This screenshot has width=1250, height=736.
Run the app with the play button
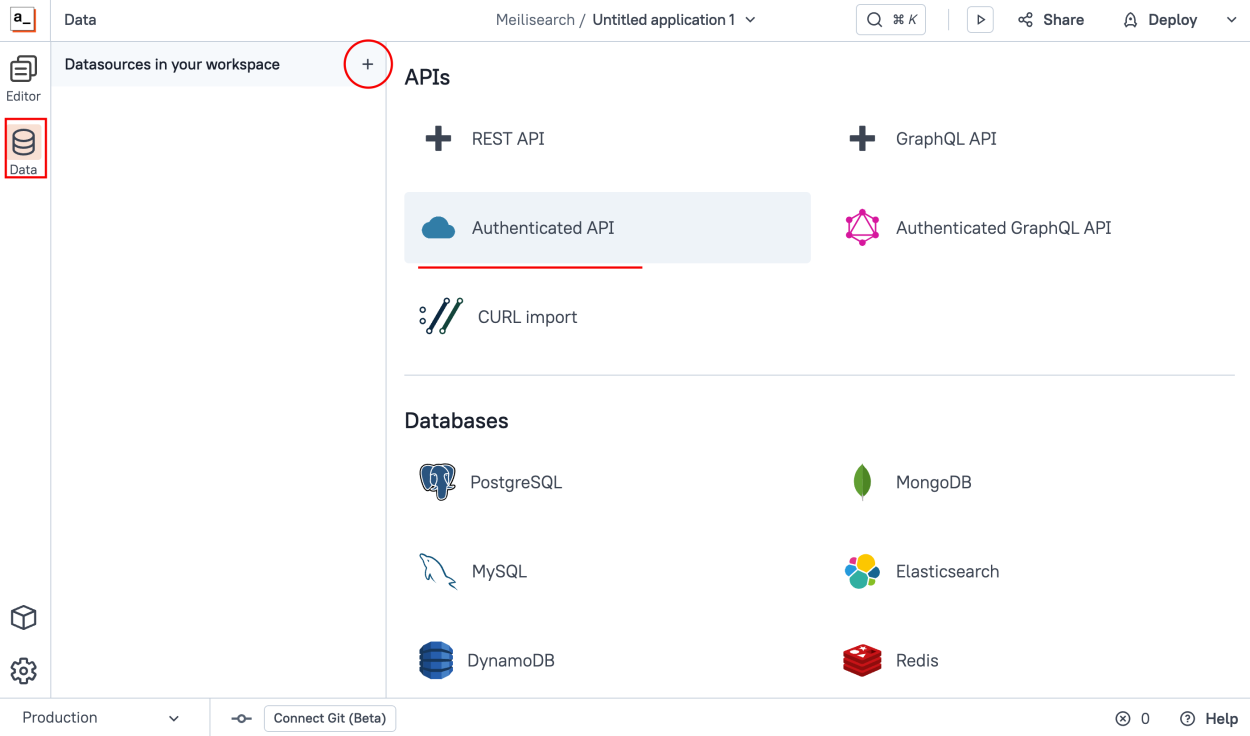click(x=980, y=19)
